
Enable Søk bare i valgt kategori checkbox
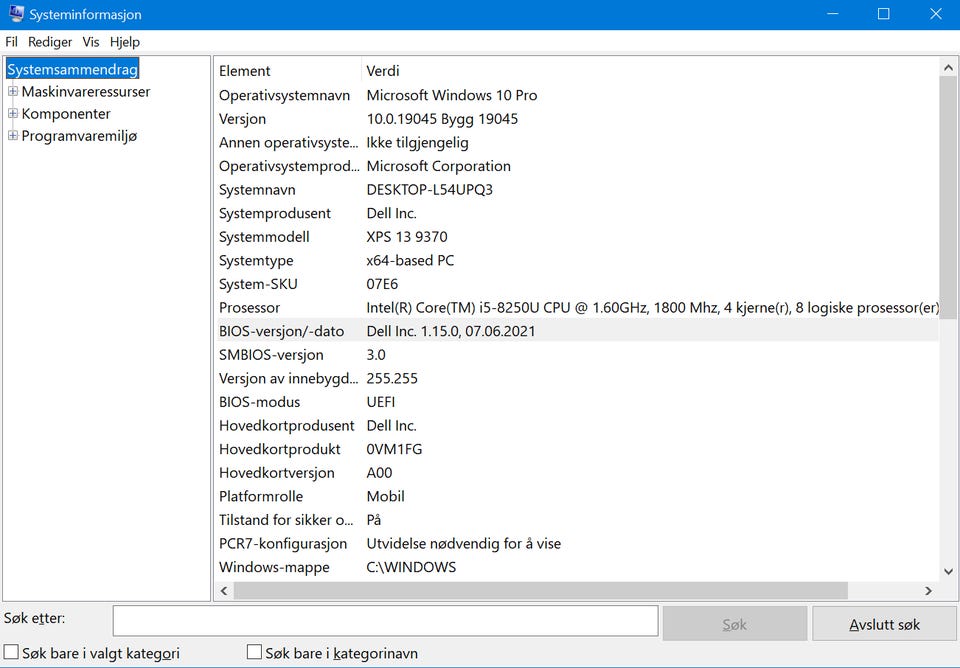[11, 651]
